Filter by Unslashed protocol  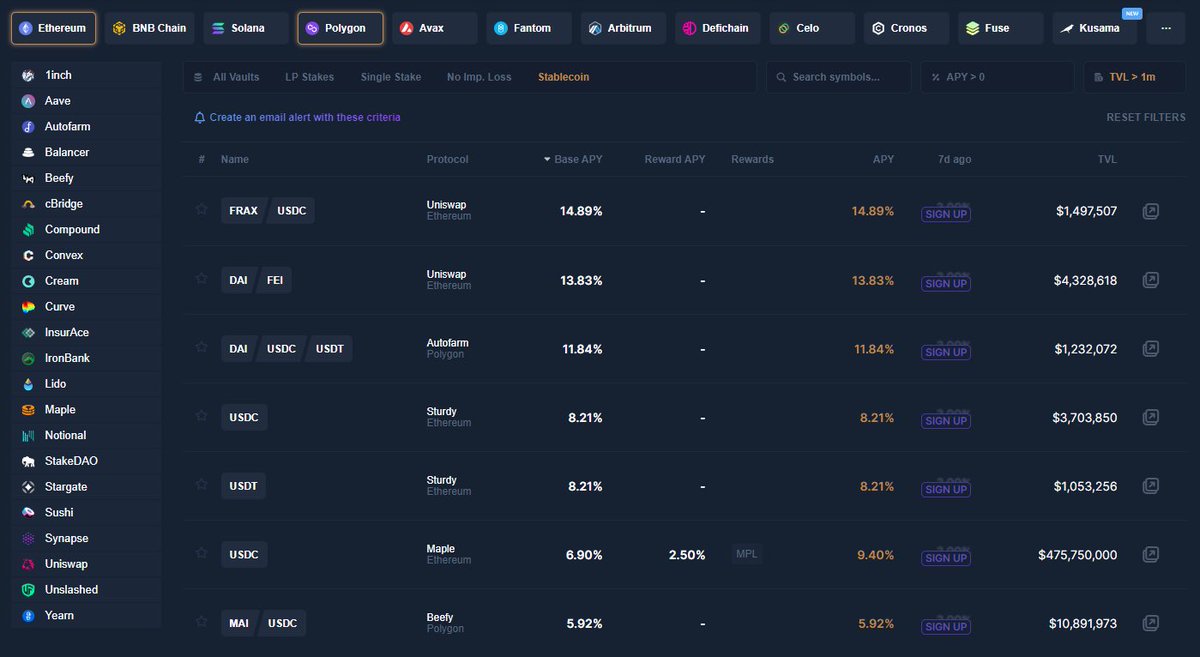[86, 590]
